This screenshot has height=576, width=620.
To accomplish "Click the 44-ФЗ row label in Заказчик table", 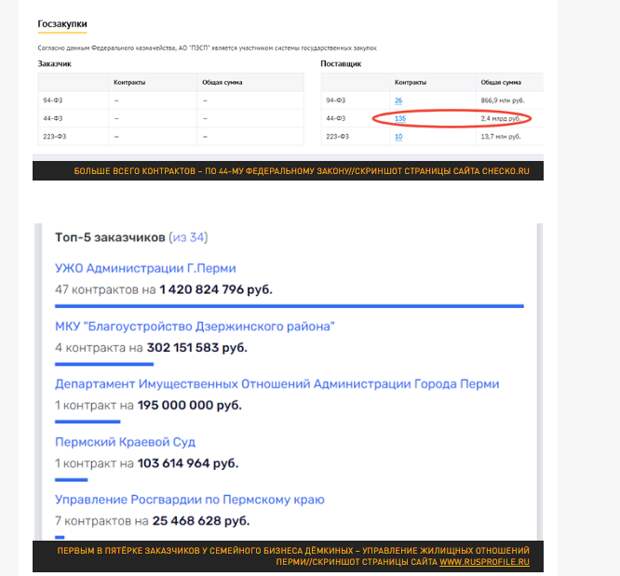I will pos(53,118).
